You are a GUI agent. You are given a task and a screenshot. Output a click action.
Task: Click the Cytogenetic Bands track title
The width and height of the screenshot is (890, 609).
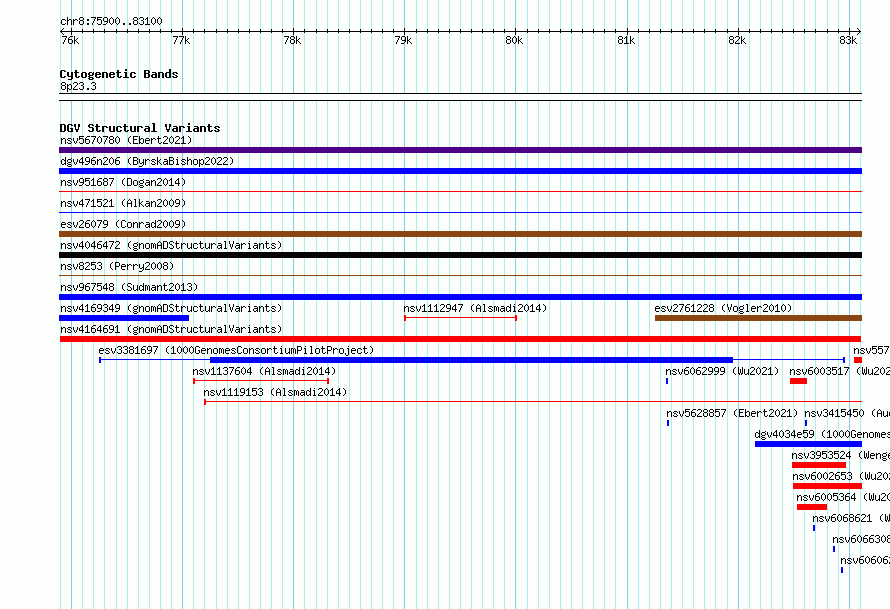(119, 74)
